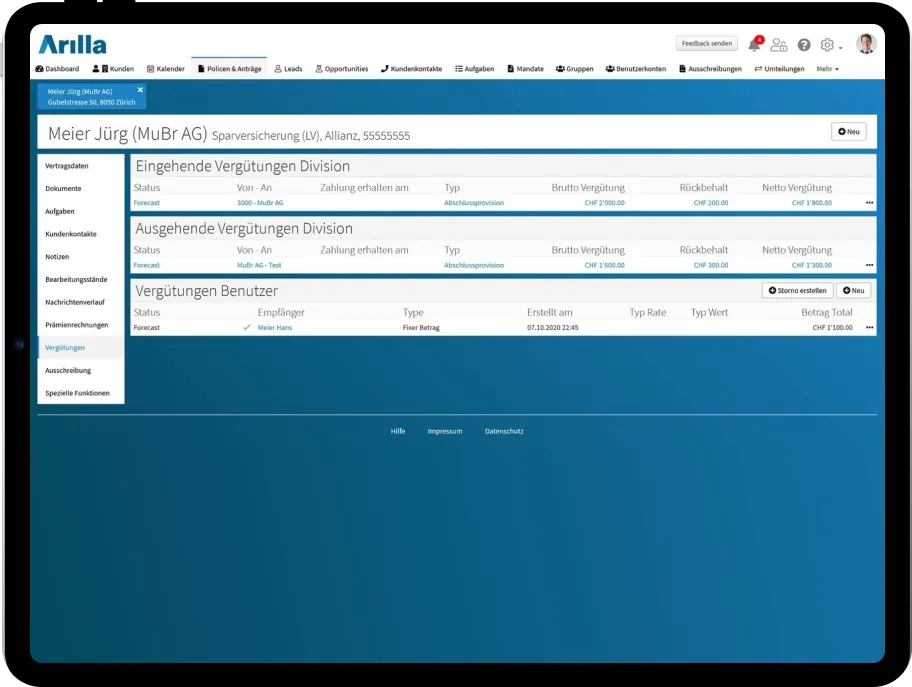The width and height of the screenshot is (912, 687).
Task: Open the Leads section
Action: pos(288,69)
